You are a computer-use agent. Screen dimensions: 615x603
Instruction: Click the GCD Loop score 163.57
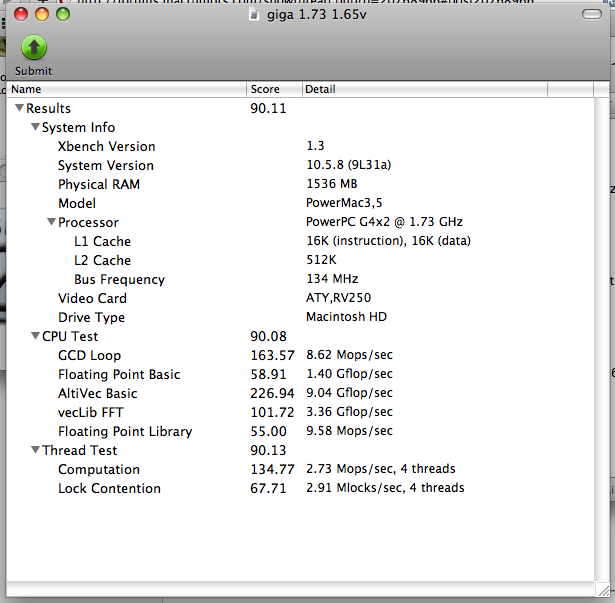click(272, 355)
